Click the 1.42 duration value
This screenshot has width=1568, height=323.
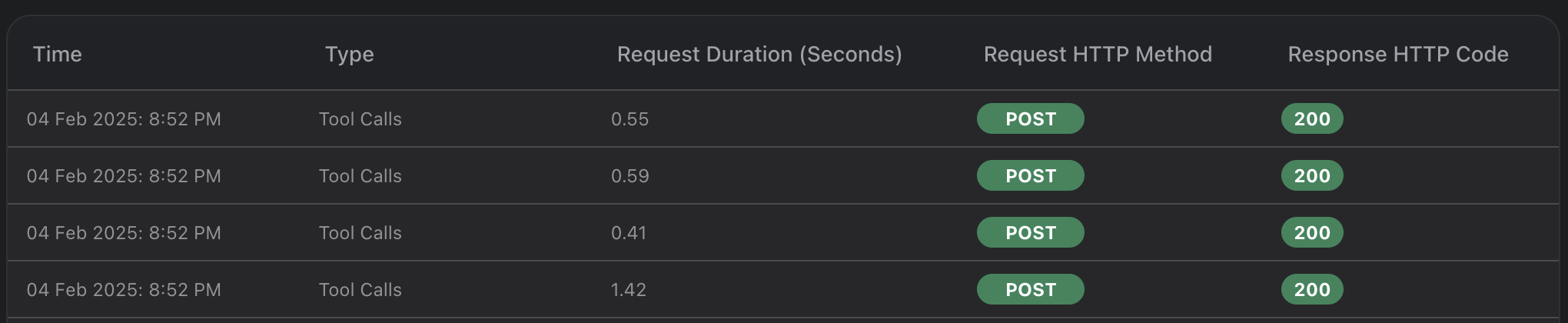click(x=629, y=290)
